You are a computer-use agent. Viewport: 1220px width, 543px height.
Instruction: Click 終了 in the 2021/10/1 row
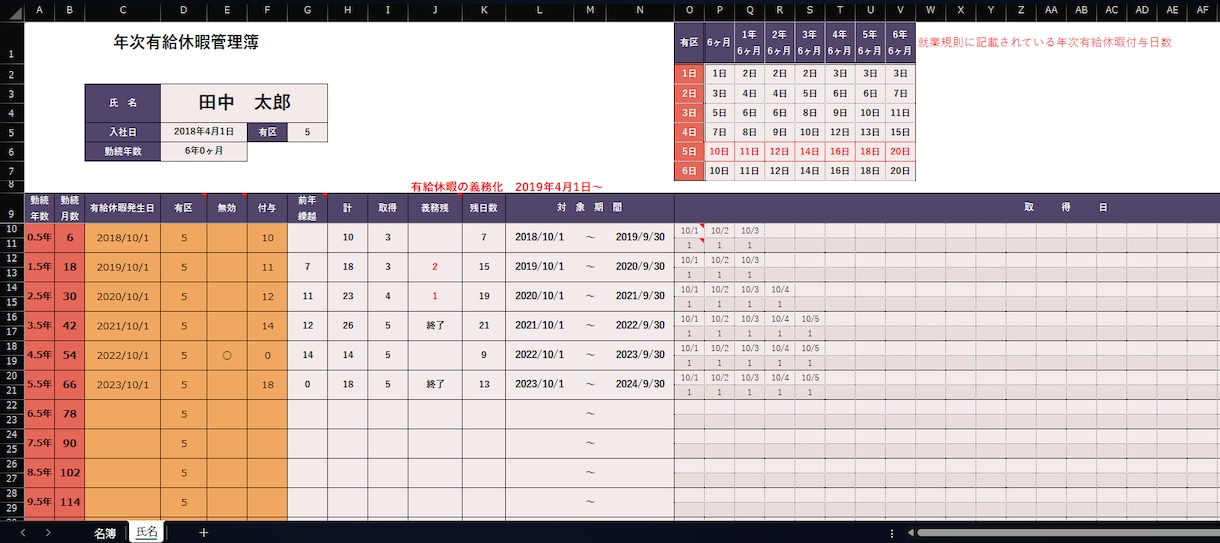435,325
